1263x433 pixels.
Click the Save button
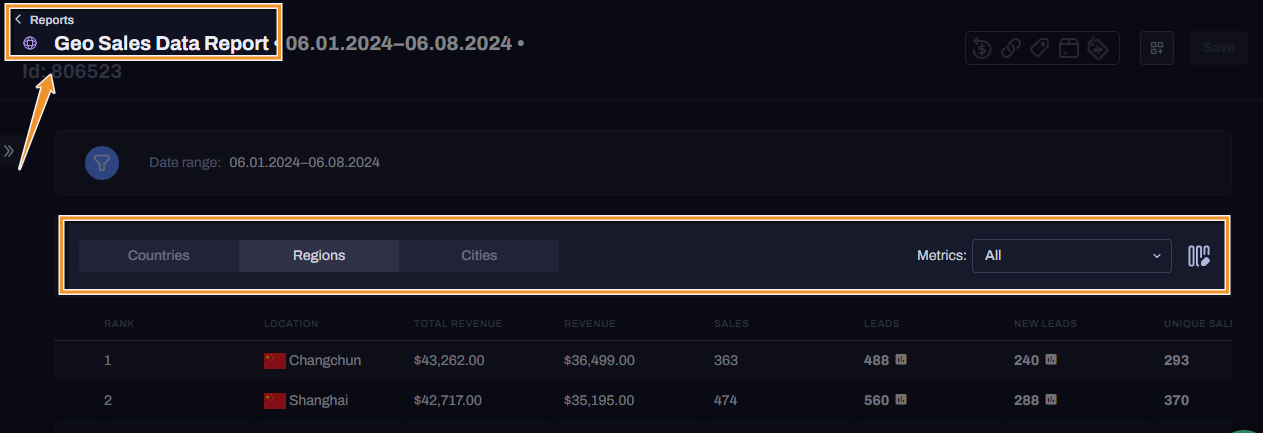coord(1218,48)
